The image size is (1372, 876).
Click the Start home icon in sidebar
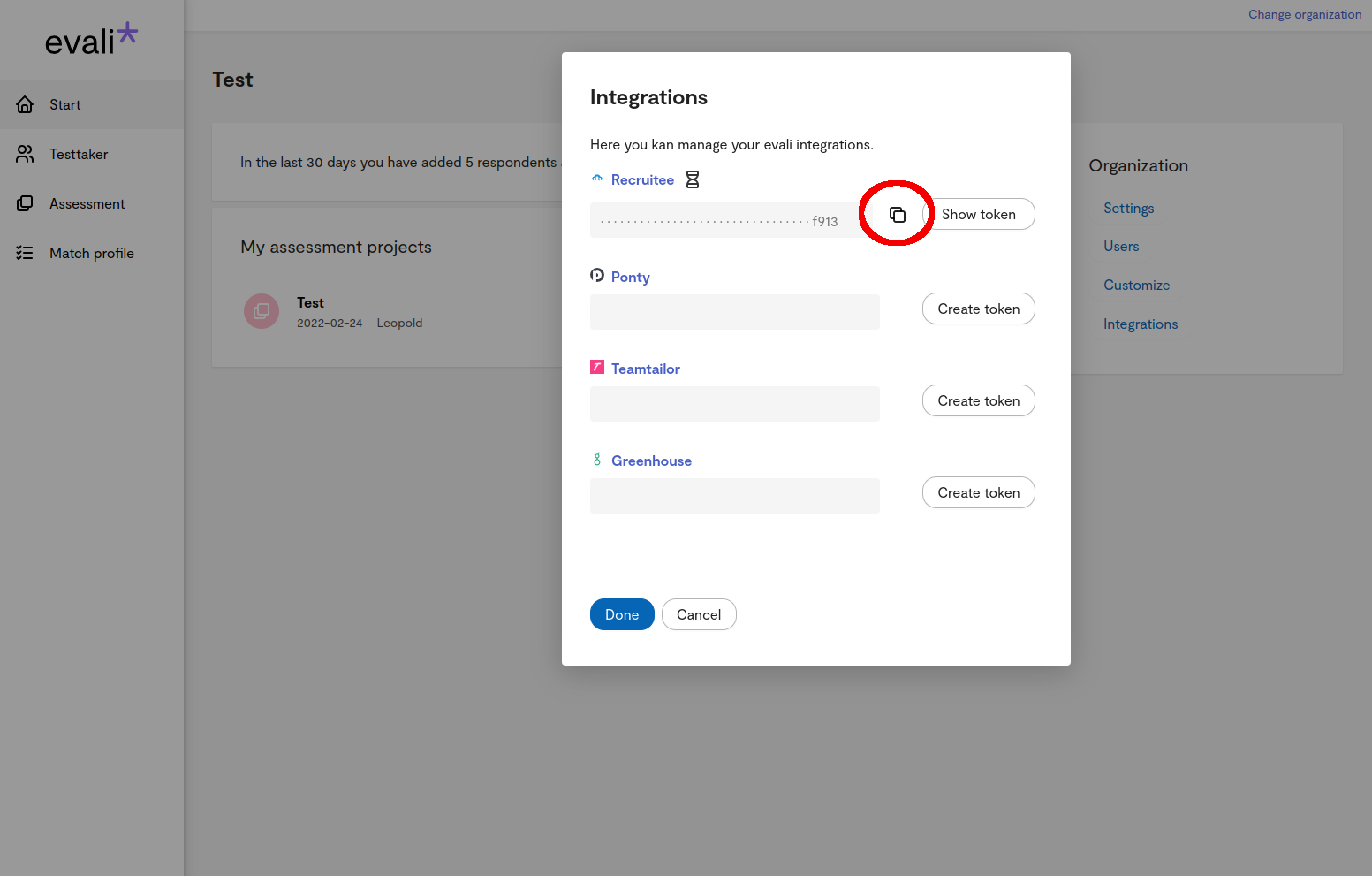pyautogui.click(x=25, y=104)
